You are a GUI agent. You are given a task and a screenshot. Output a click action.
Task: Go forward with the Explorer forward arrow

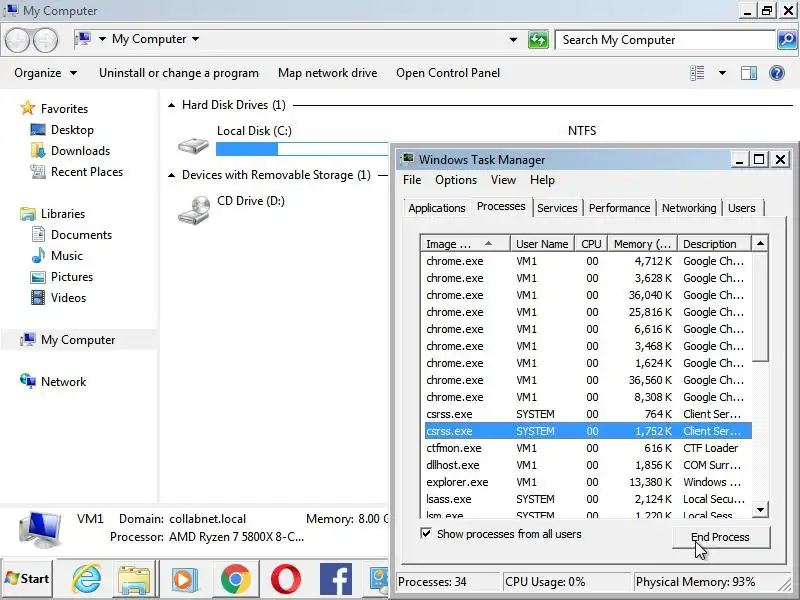pos(45,40)
